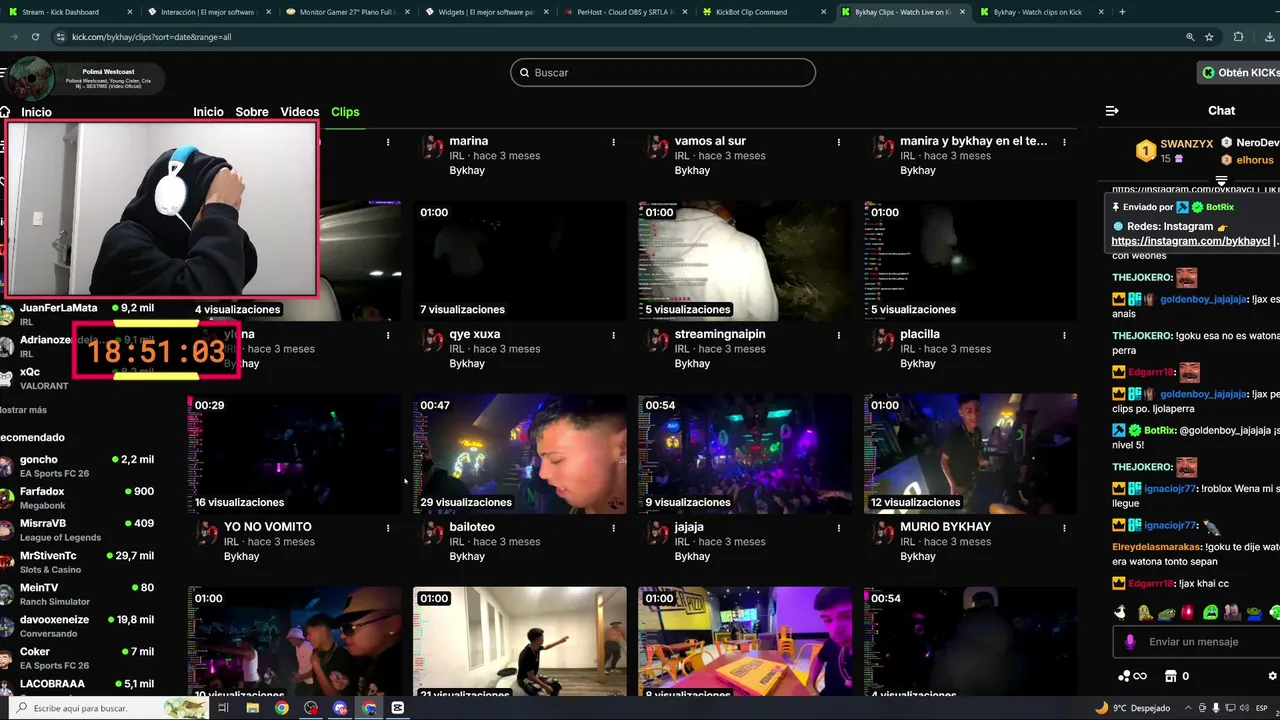Open pinned Instagram link in chat
The image size is (1280, 720).
1190,241
